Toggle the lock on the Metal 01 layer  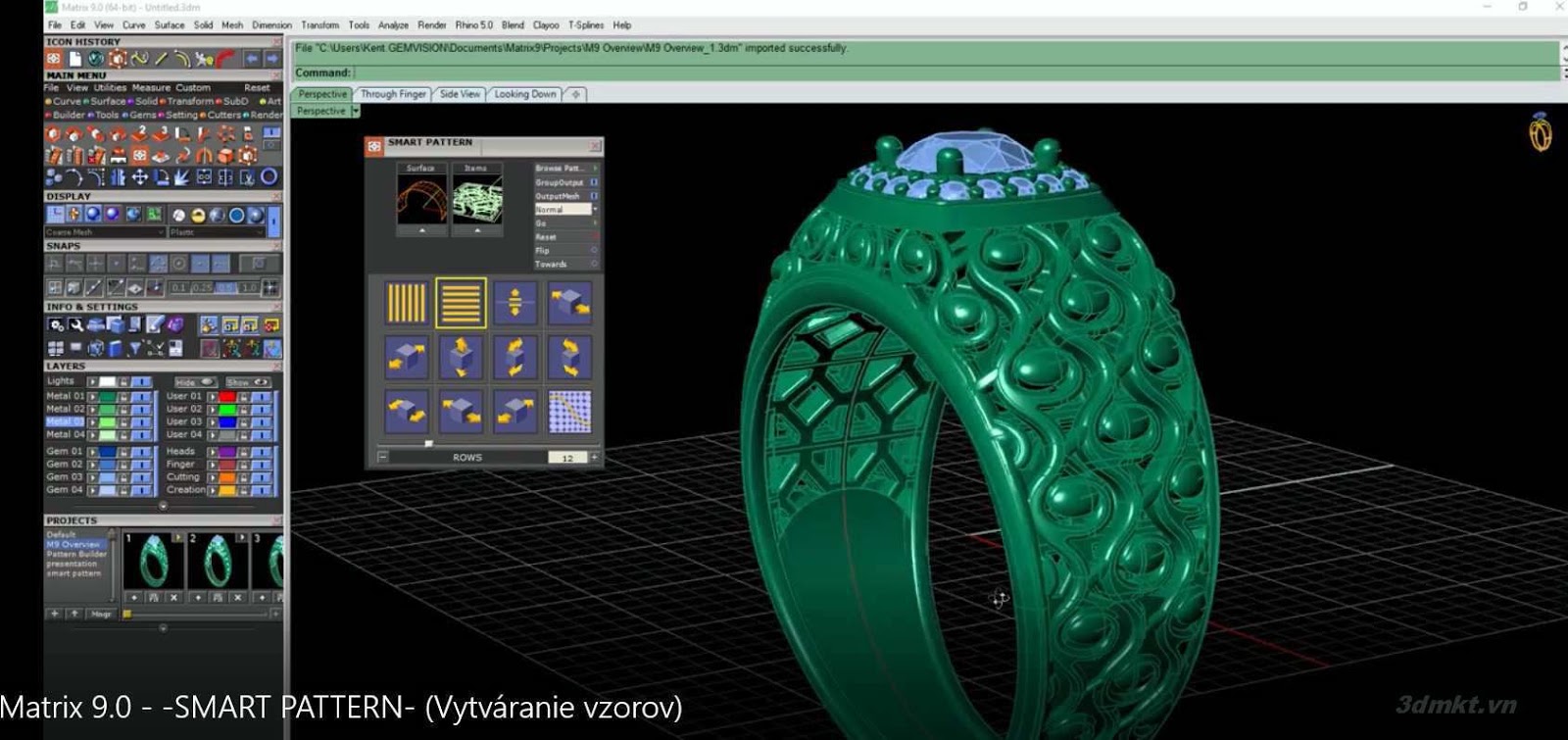point(124,397)
